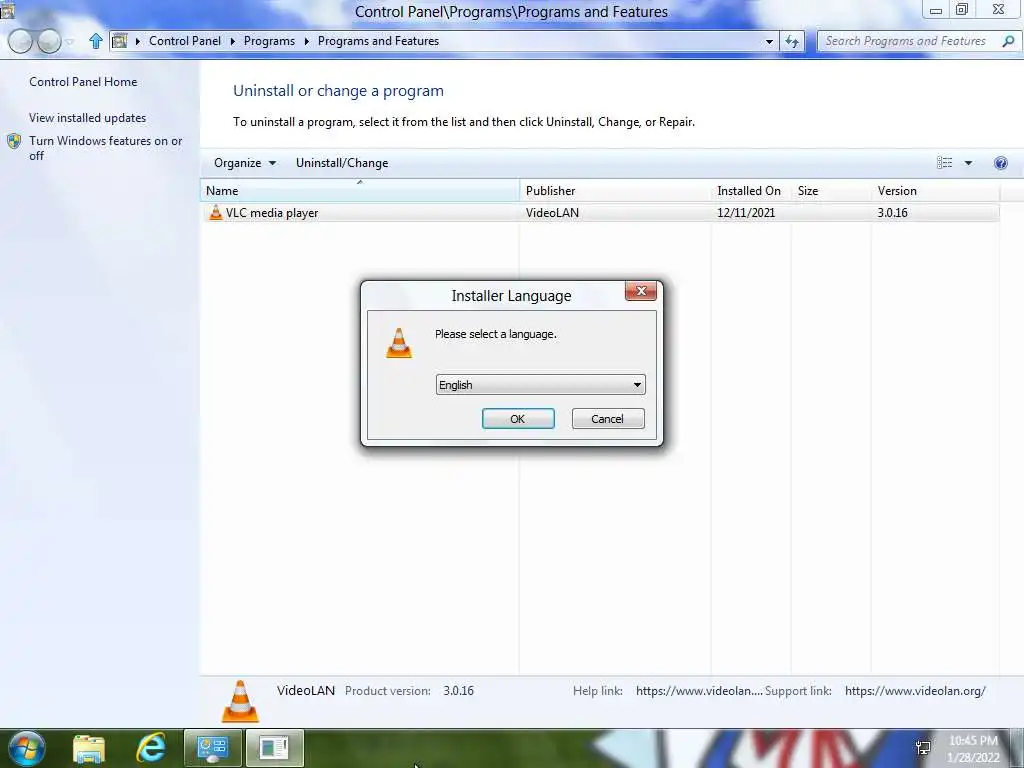1024x768 pixels.
Task: Refresh the Programs and Features view
Action: [792, 41]
